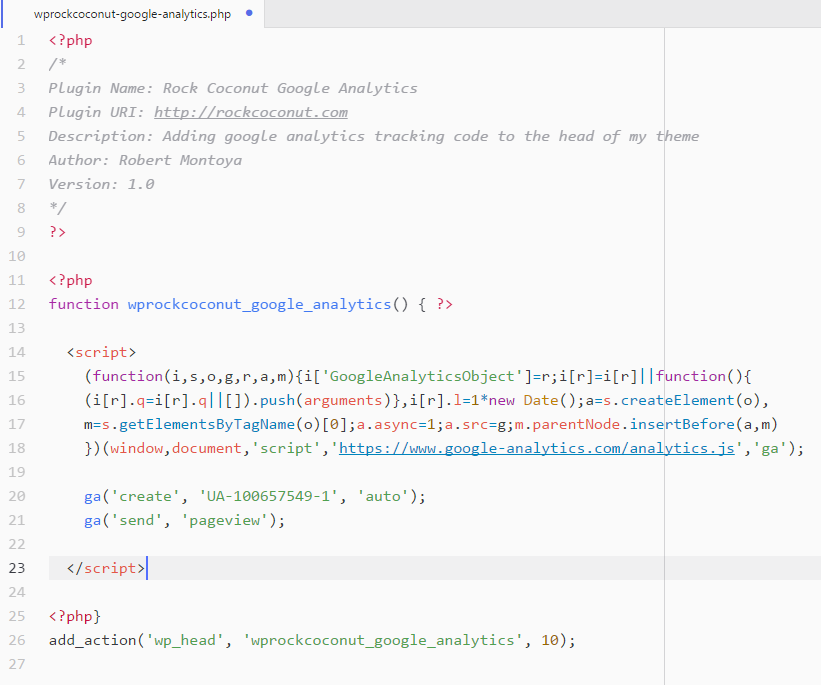The height and width of the screenshot is (685, 821).
Task: Click the 'Version: 1.0' comment line
Action: pyautogui.click(x=101, y=184)
